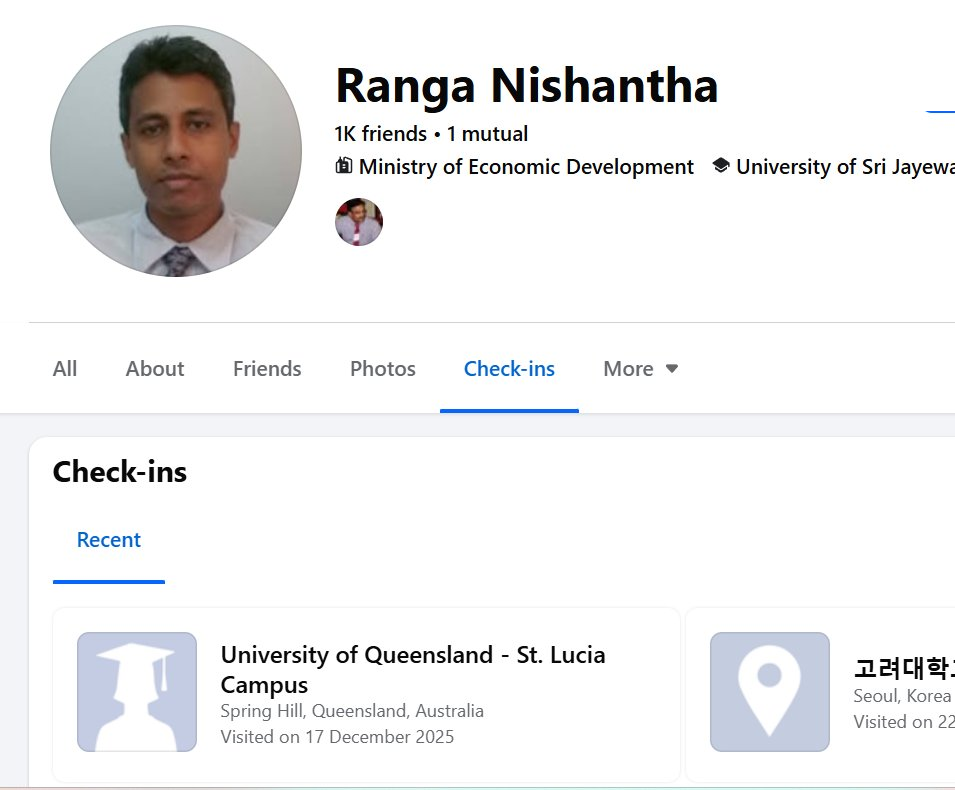
Task: Open University of Sri Jayewardenepura link
Action: coord(845,166)
